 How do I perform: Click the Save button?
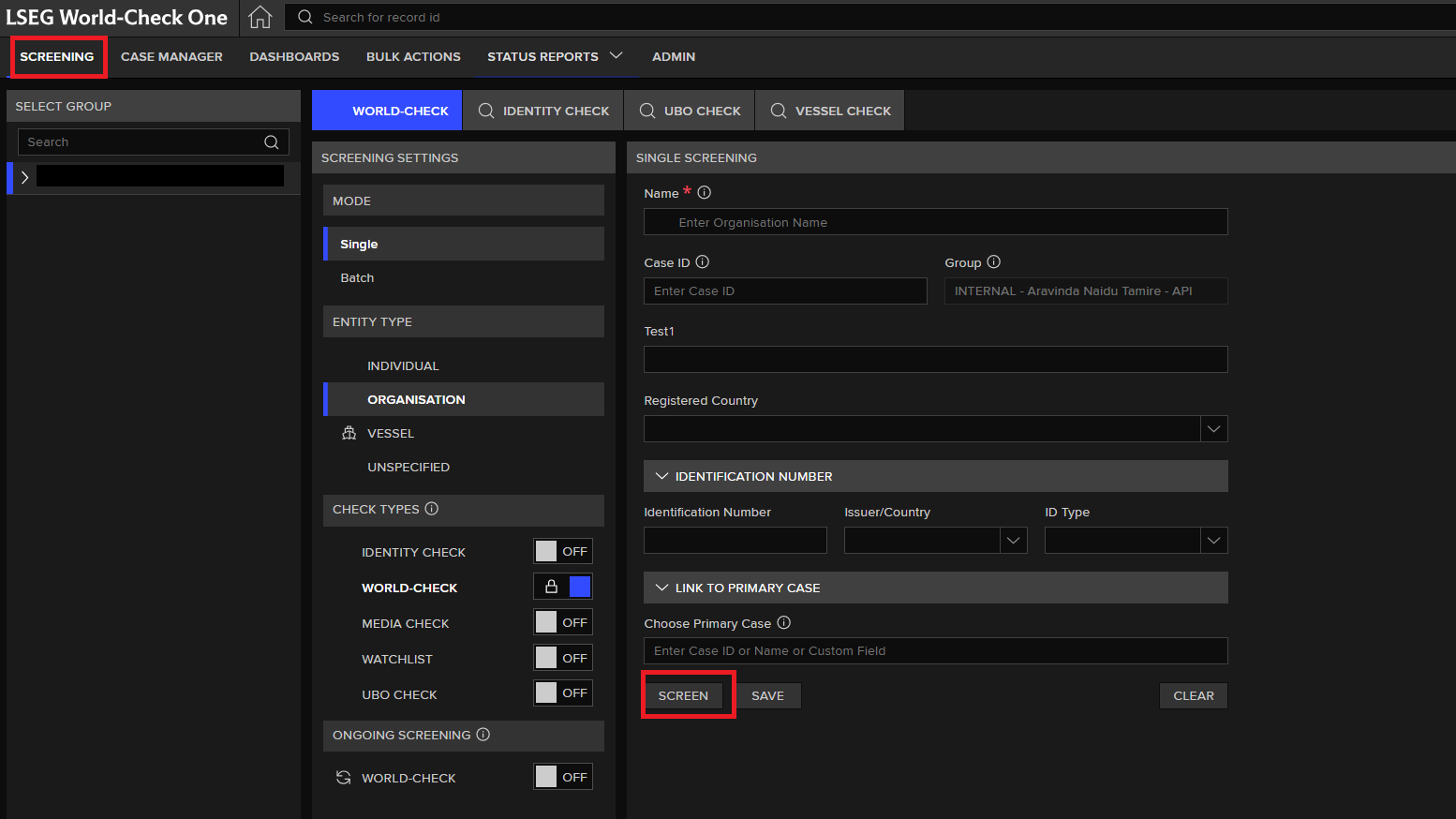(767, 695)
